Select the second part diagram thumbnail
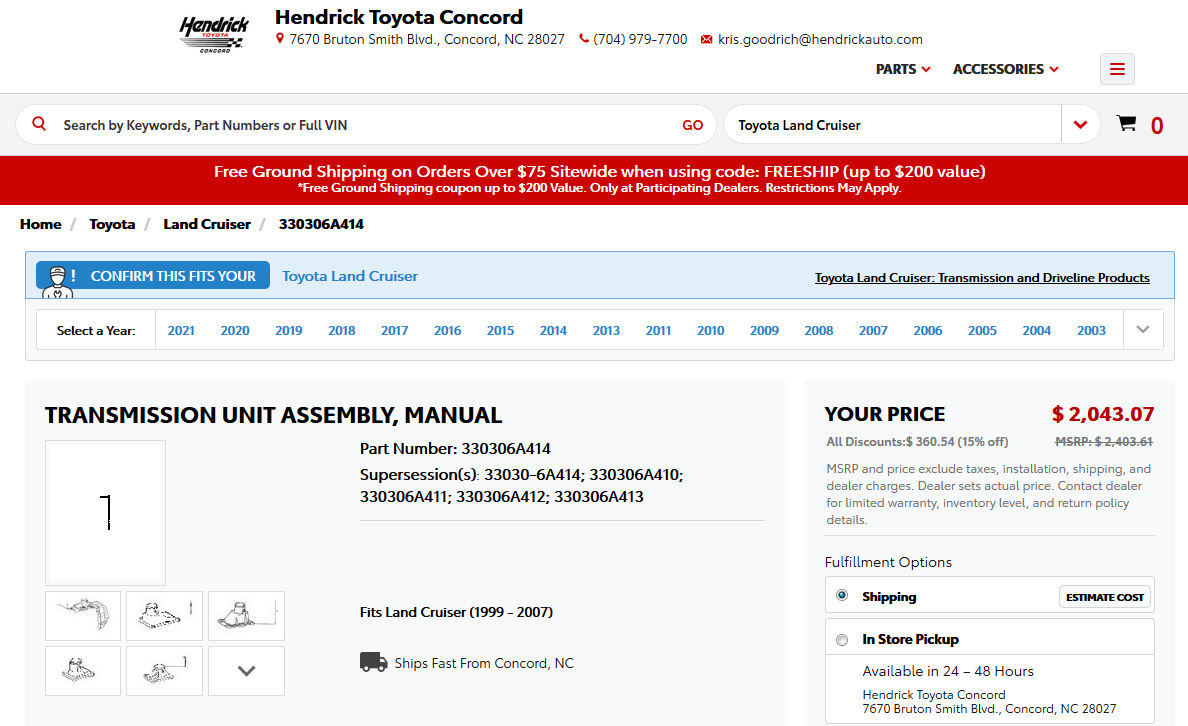 click(164, 616)
